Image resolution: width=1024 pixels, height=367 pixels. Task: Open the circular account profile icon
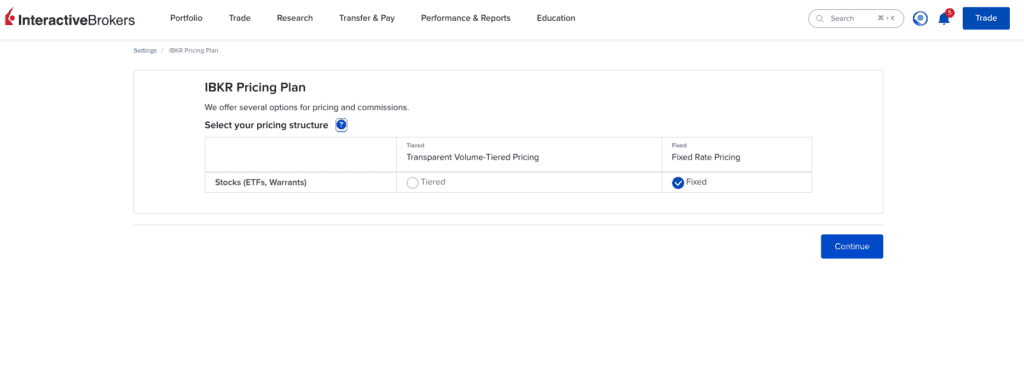(x=920, y=18)
